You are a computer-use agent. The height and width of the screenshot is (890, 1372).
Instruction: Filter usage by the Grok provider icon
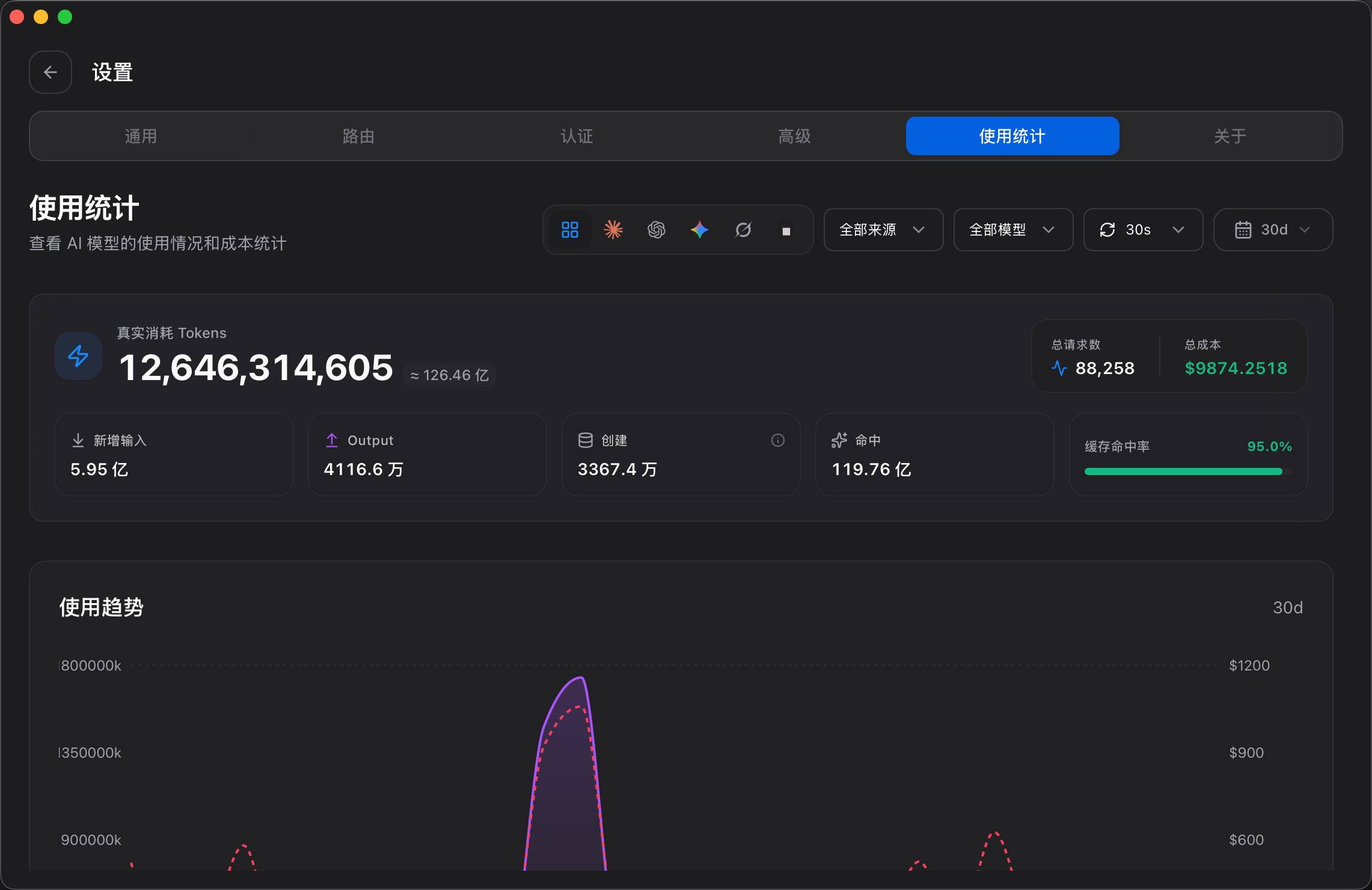pos(743,230)
